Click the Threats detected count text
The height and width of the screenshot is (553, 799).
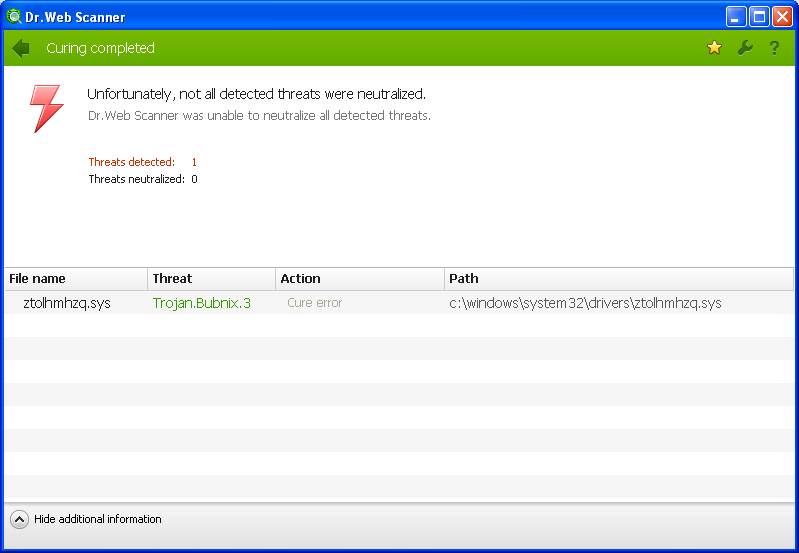143,162
